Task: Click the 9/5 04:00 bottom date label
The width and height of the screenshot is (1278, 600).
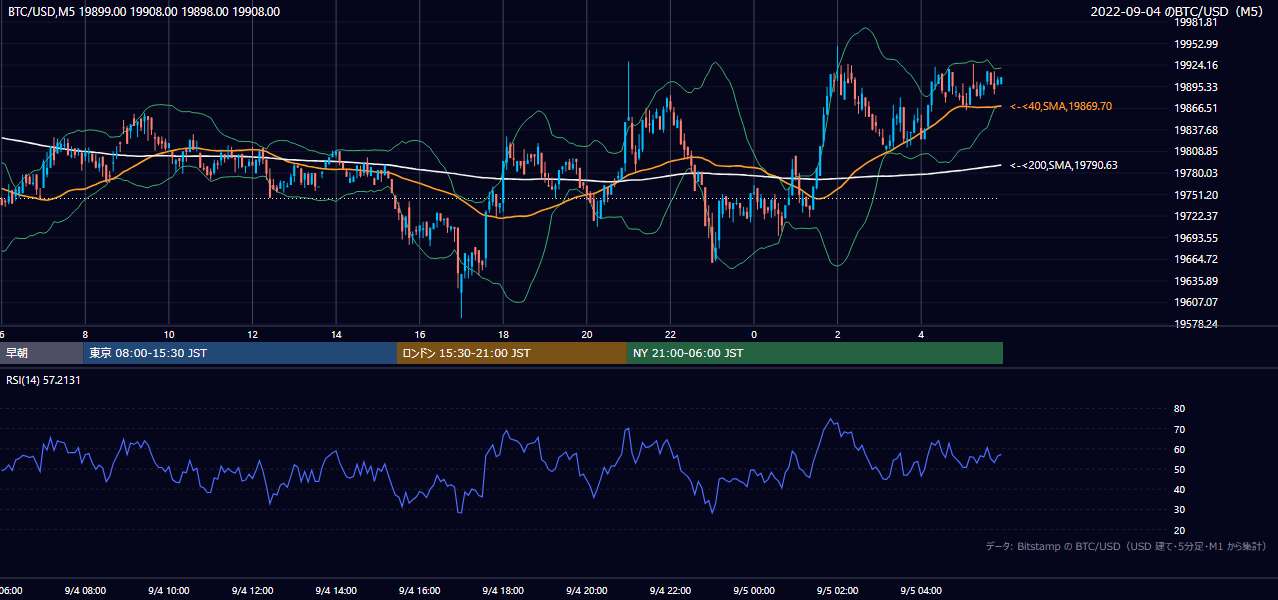Action: pos(921,591)
